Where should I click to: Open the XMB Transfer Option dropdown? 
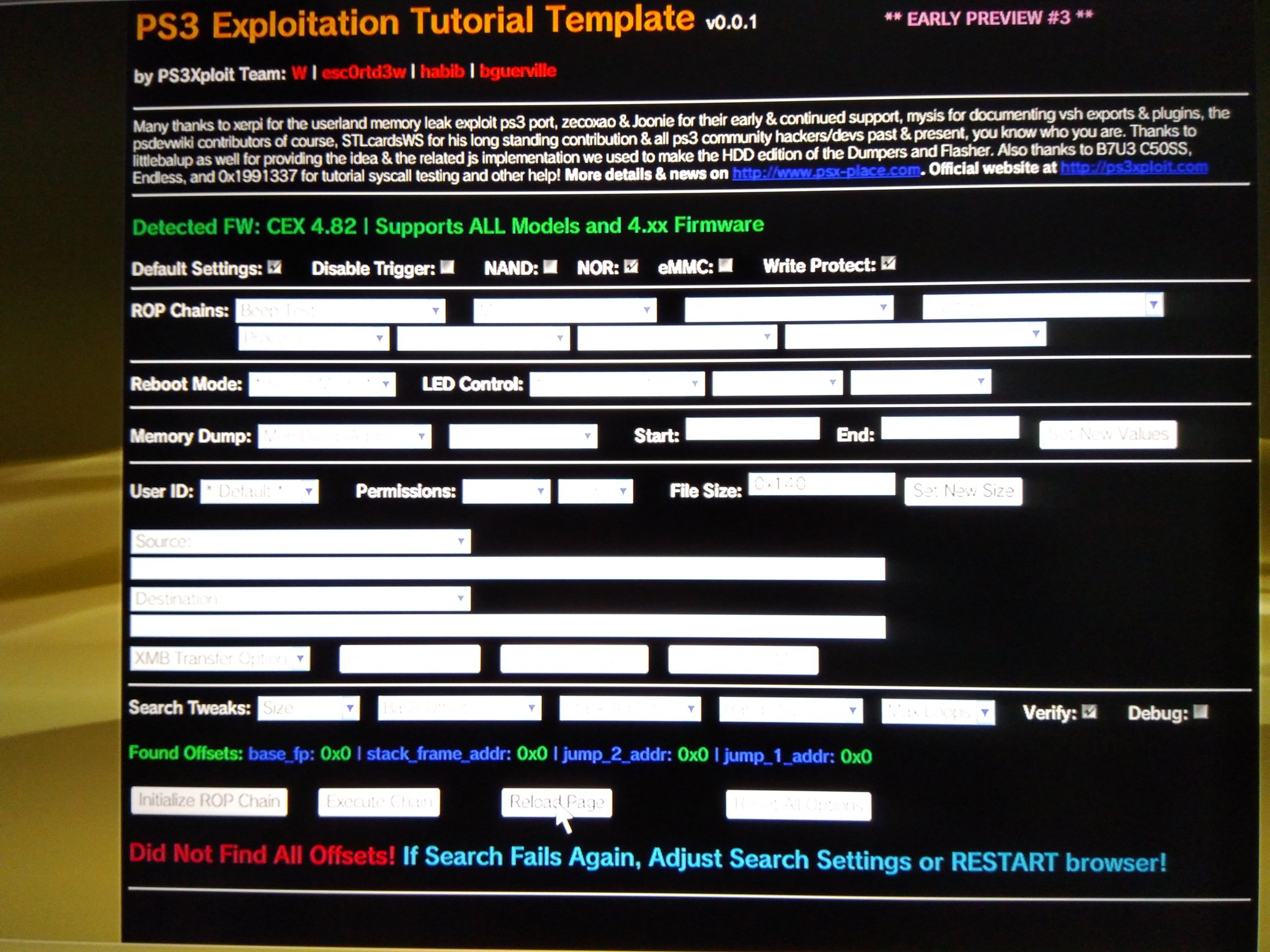pyautogui.click(x=220, y=658)
